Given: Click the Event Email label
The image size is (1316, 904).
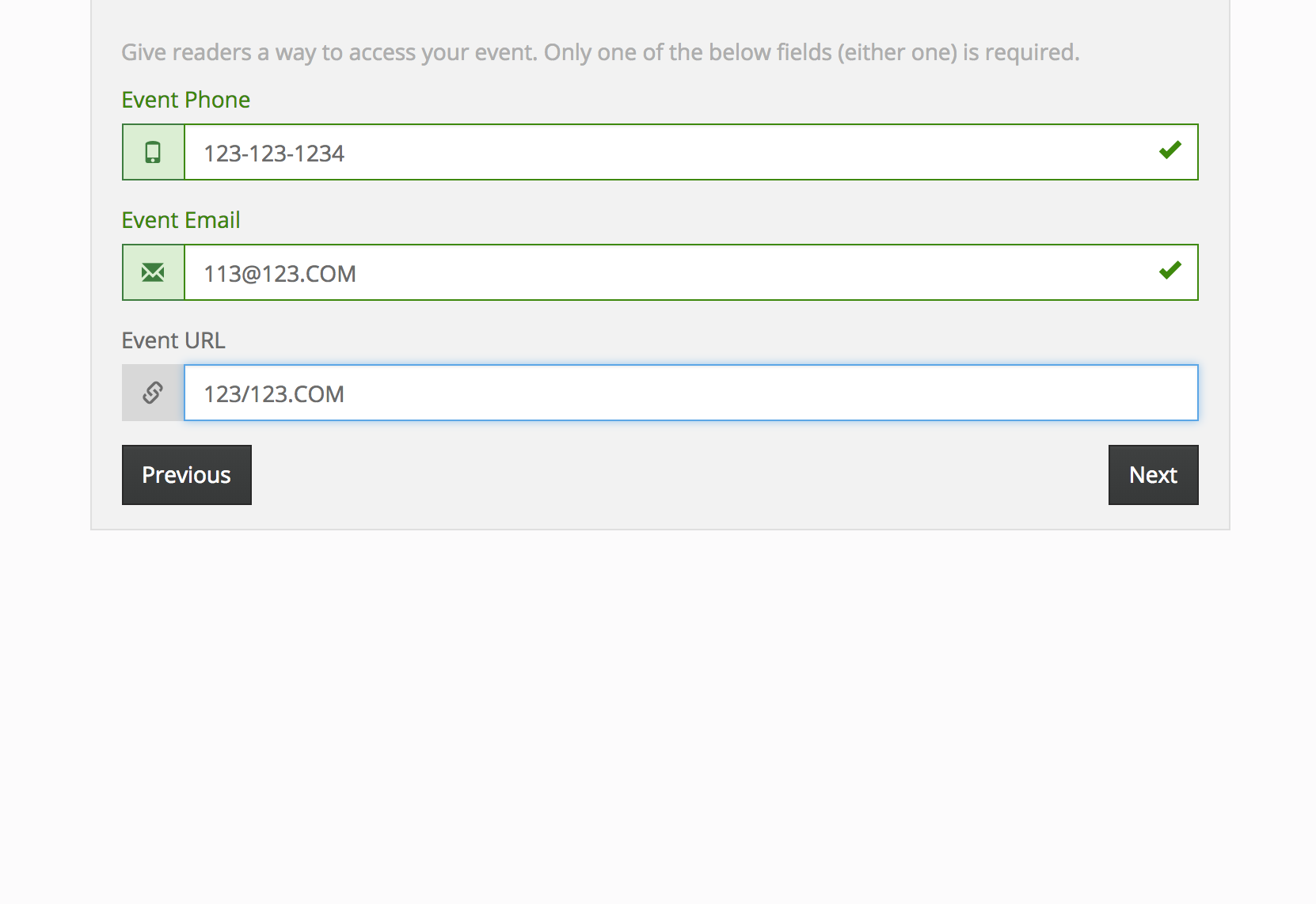Looking at the screenshot, I should (181, 220).
